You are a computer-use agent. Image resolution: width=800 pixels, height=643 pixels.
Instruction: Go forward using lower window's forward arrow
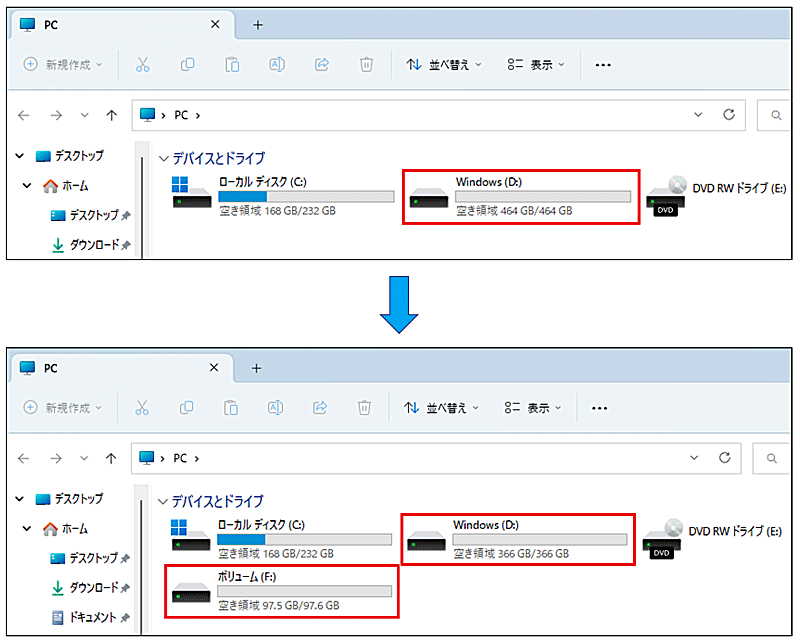(x=56, y=458)
